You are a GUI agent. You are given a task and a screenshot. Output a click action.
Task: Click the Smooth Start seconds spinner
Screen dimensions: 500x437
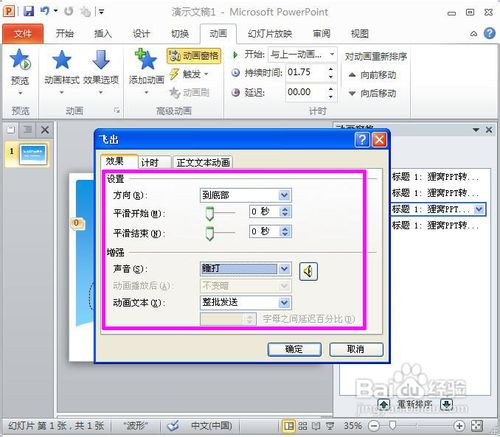[285, 212]
